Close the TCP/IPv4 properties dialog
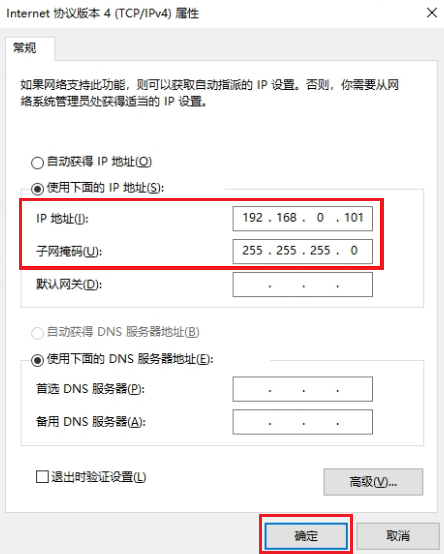Image resolution: width=444 pixels, height=554 pixels. pos(432,13)
